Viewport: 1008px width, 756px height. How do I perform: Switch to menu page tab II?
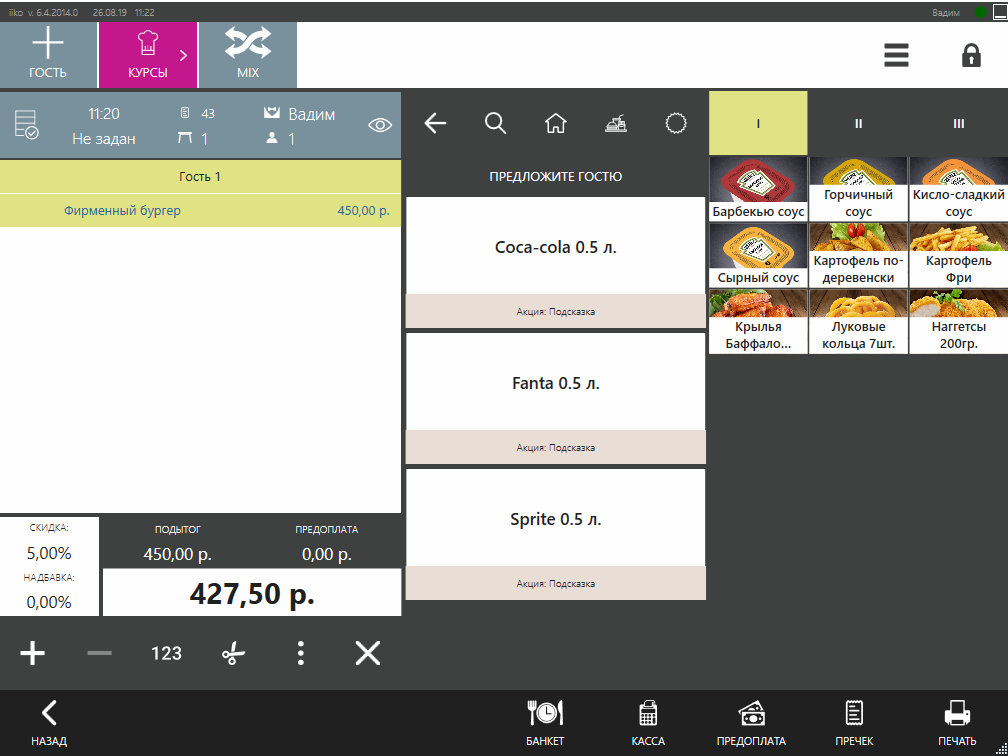click(858, 123)
